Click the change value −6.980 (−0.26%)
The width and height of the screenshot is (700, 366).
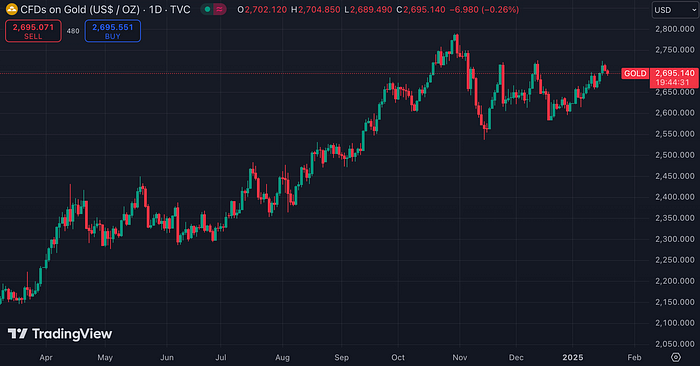(484, 9)
